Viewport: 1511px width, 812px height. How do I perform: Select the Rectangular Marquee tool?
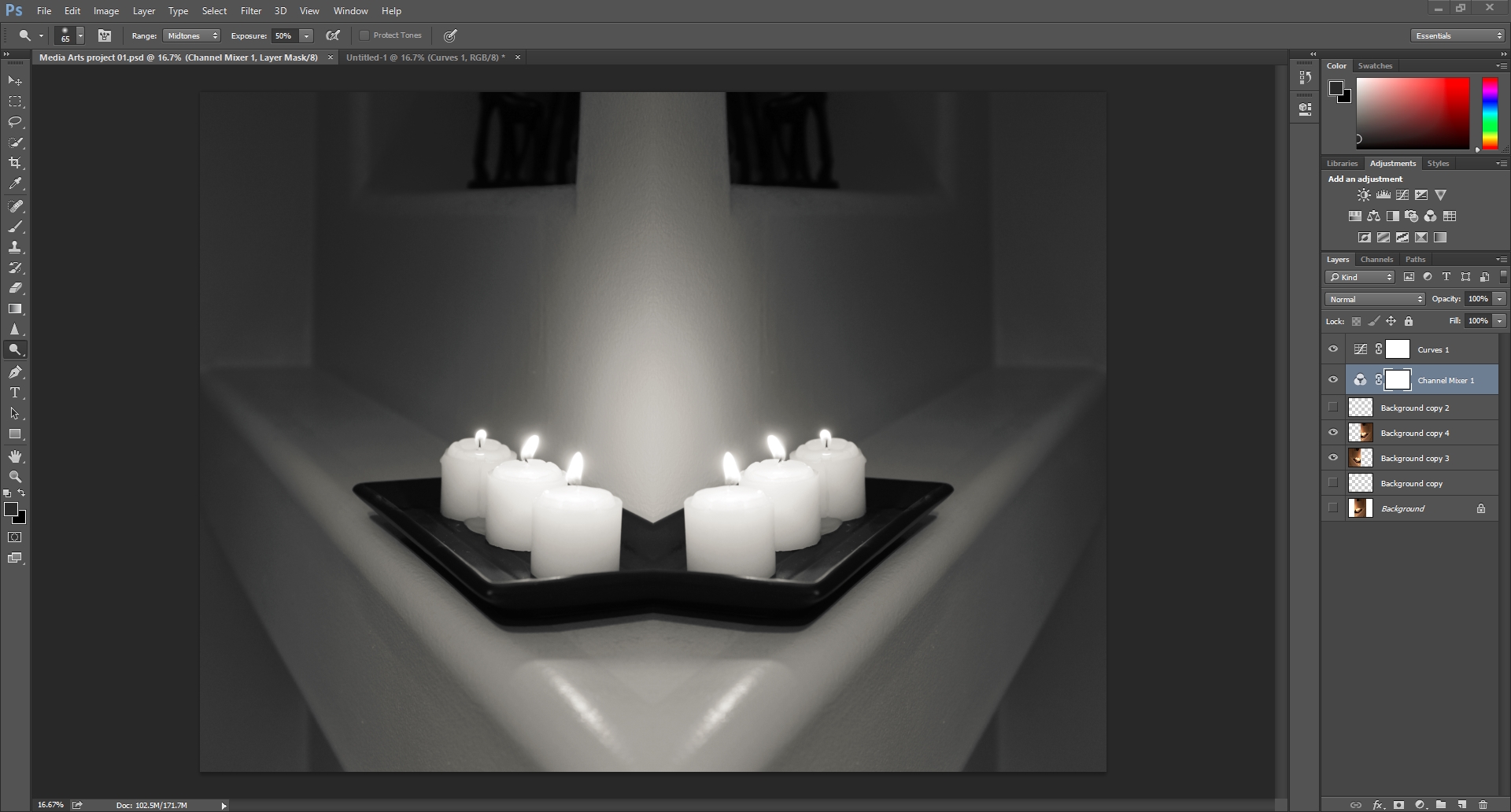15,101
